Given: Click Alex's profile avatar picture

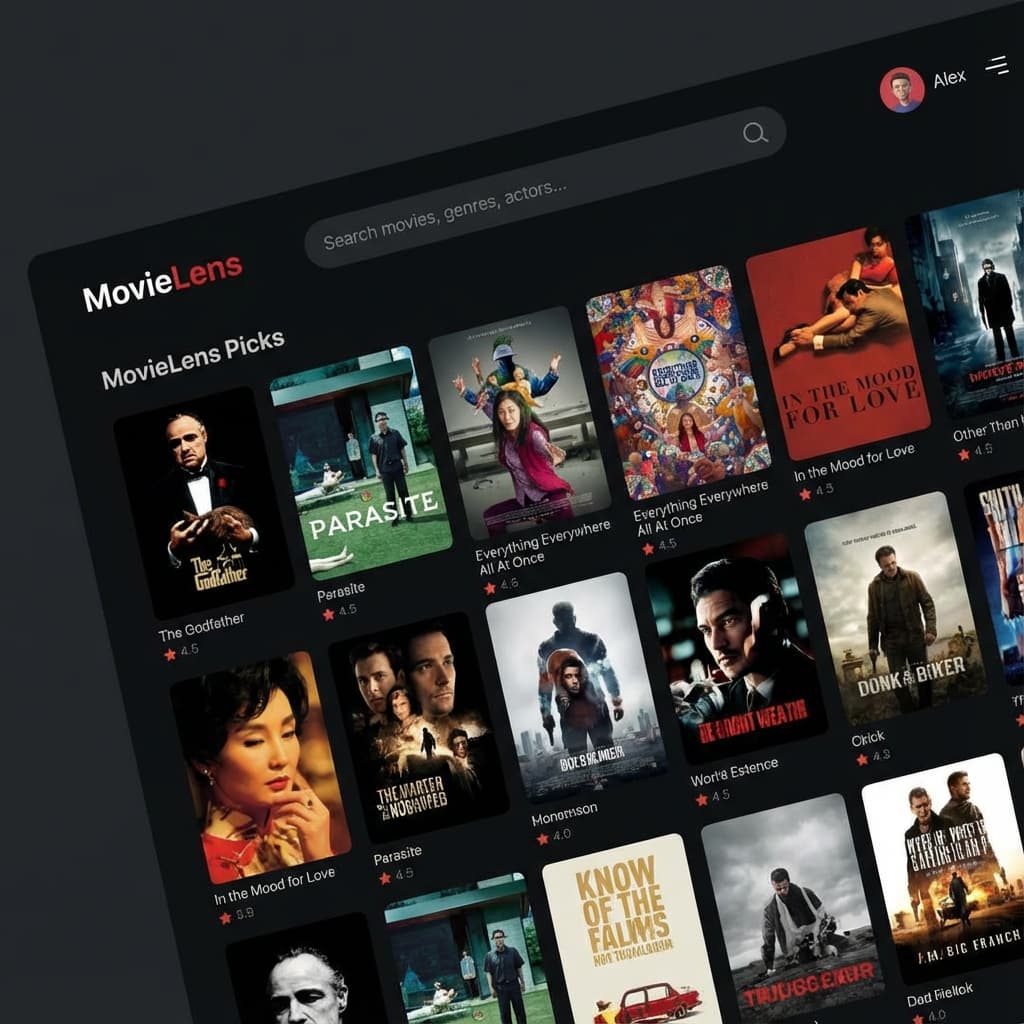Looking at the screenshot, I should pyautogui.click(x=901, y=90).
